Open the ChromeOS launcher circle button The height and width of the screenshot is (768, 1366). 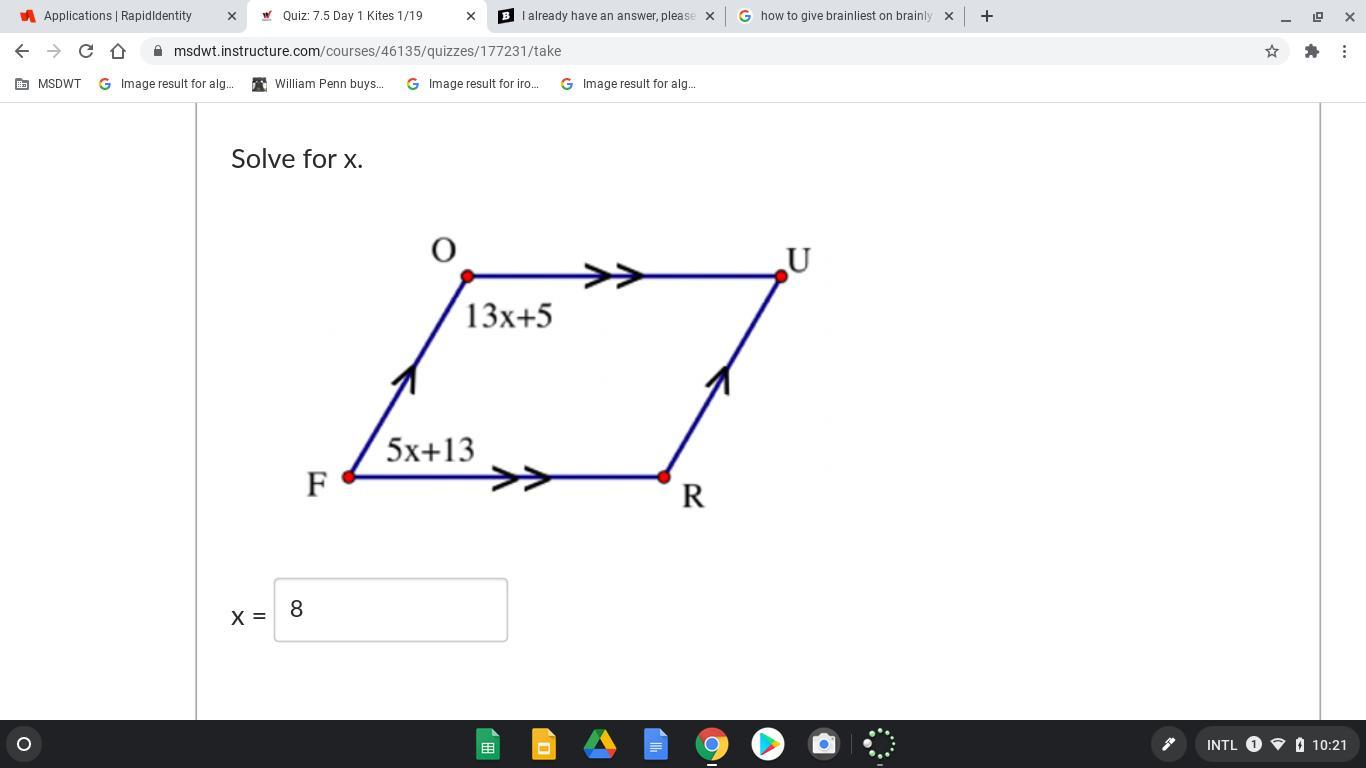[24, 744]
